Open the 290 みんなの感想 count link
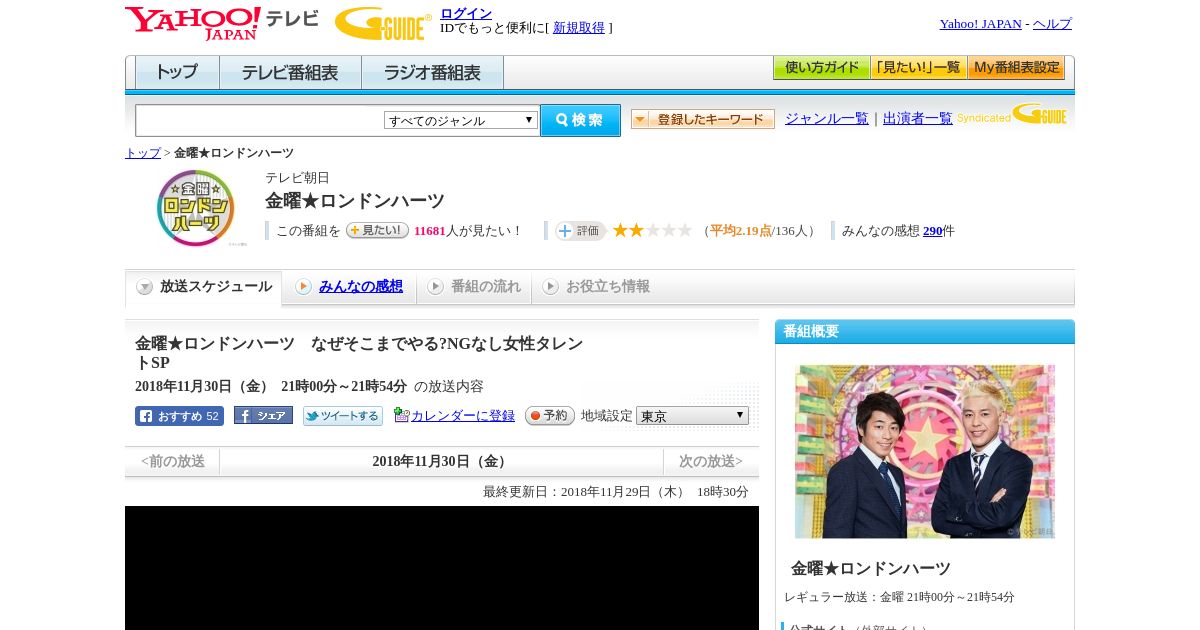 [932, 231]
